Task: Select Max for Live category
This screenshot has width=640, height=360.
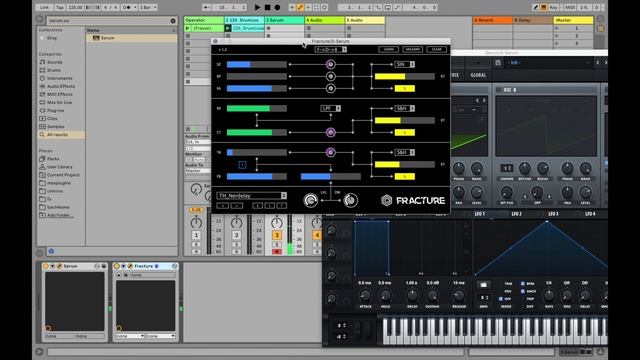Action: [59, 102]
